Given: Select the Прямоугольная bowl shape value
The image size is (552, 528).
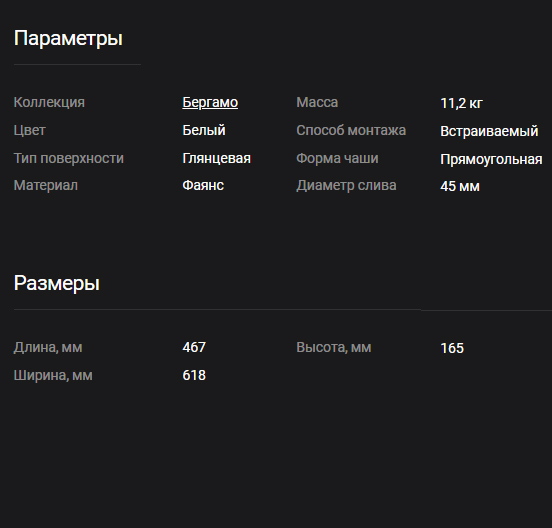Looking at the screenshot, I should (x=491, y=159).
